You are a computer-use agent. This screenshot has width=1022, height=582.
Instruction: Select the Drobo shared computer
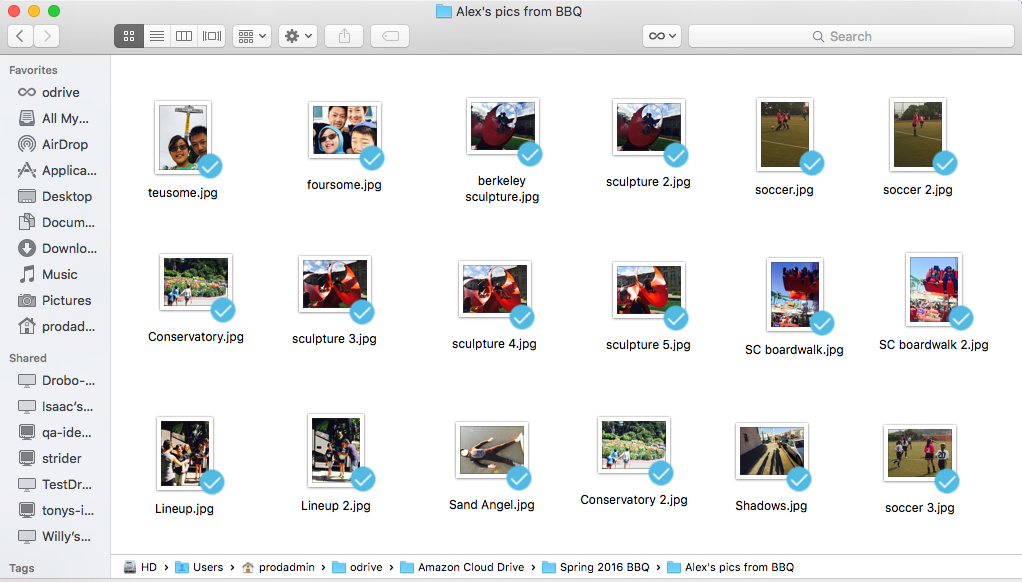(x=55, y=381)
